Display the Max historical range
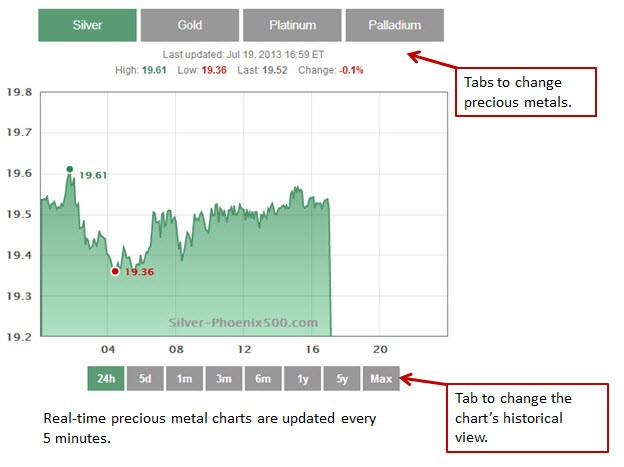This screenshot has width=624, height=467. [x=380, y=379]
